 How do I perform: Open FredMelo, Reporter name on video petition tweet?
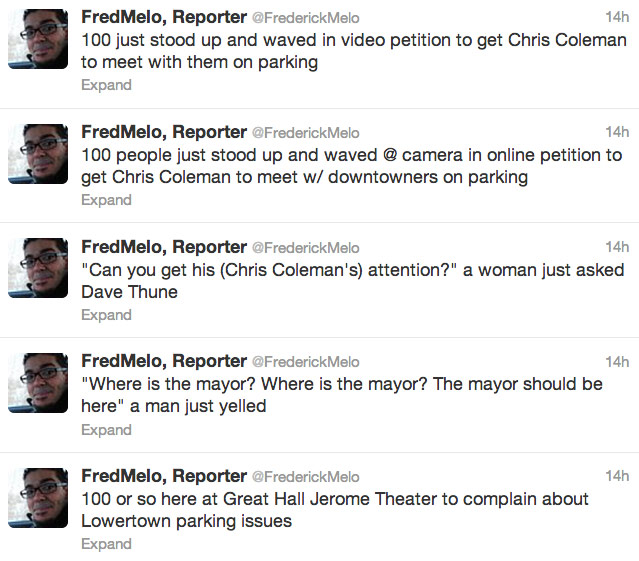pyautogui.click(x=163, y=17)
